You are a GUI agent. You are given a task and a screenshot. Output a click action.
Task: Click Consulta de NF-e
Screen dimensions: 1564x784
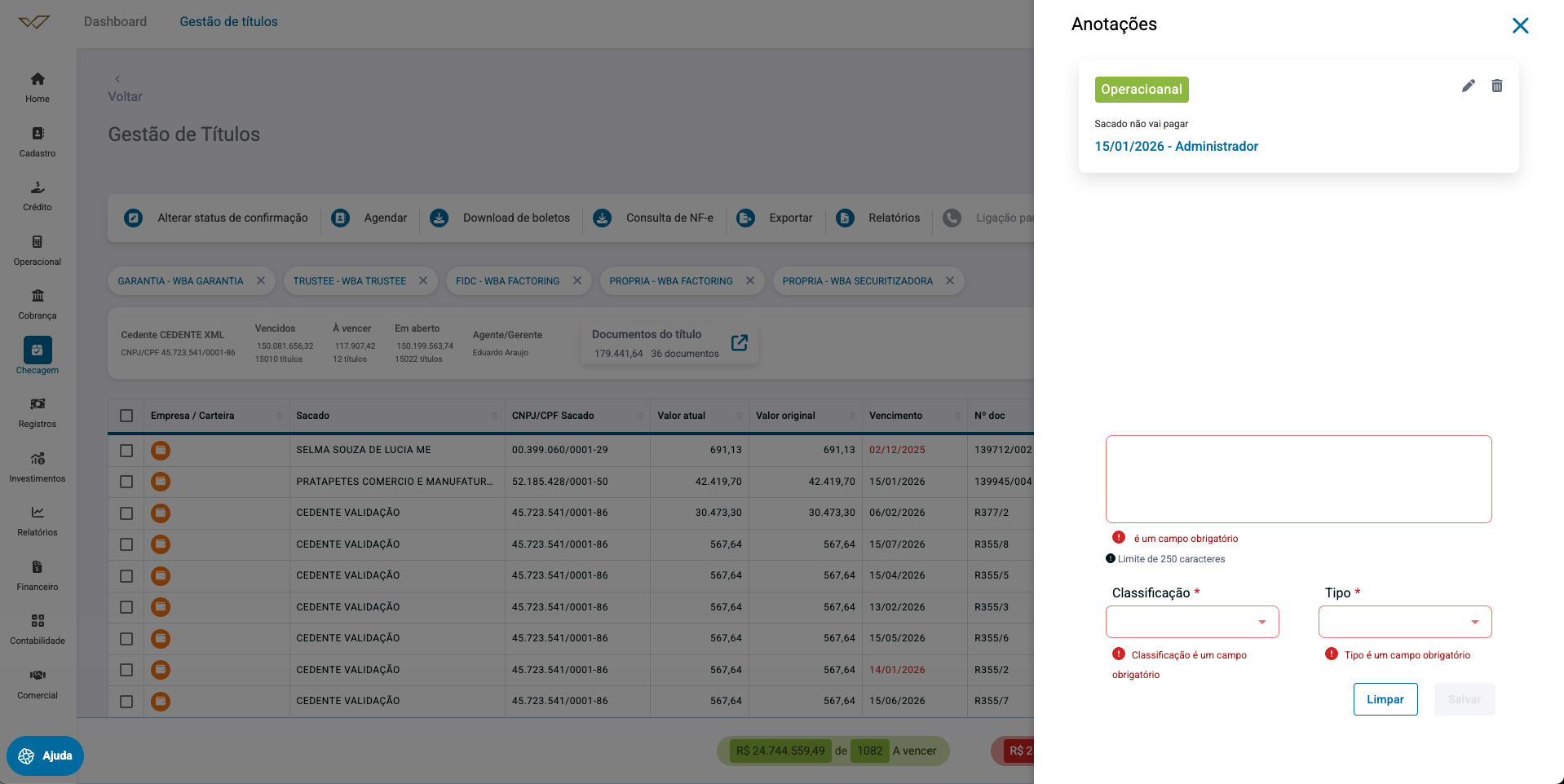click(653, 218)
